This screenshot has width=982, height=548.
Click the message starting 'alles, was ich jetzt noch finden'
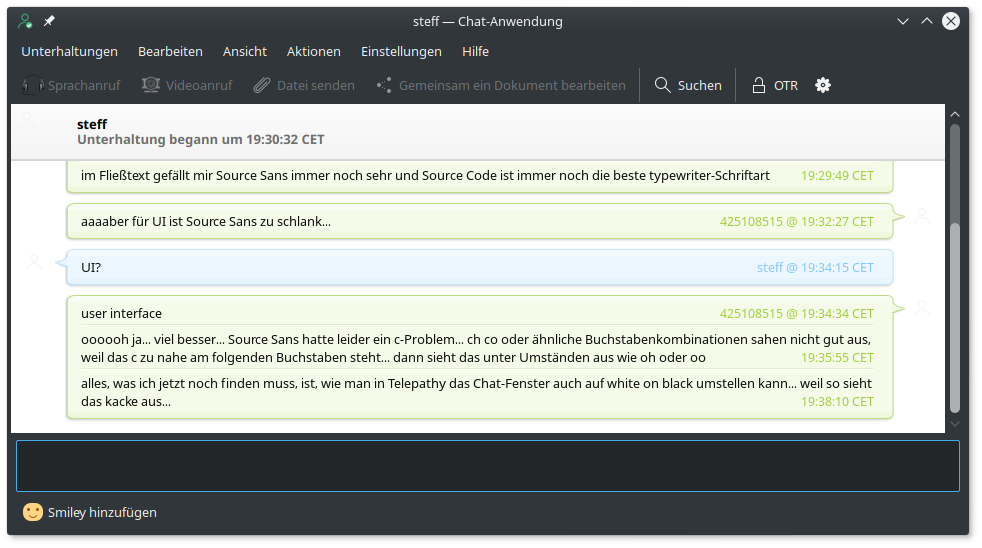pos(476,392)
